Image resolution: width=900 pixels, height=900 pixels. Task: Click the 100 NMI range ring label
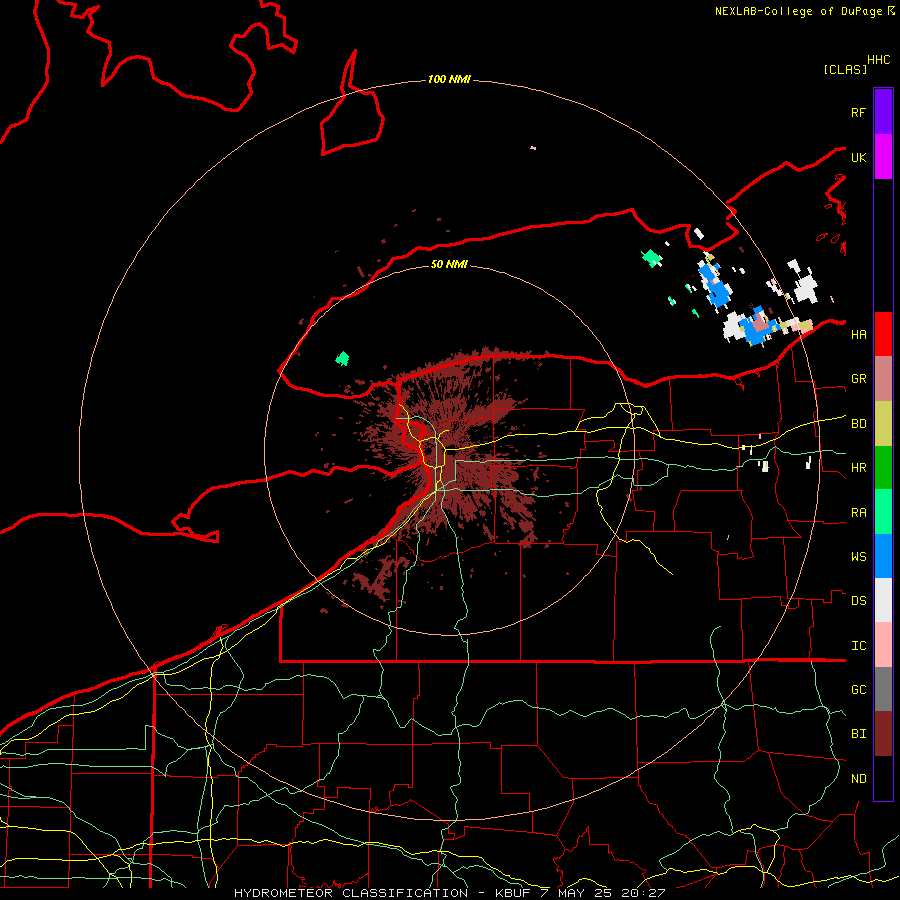pyautogui.click(x=449, y=79)
